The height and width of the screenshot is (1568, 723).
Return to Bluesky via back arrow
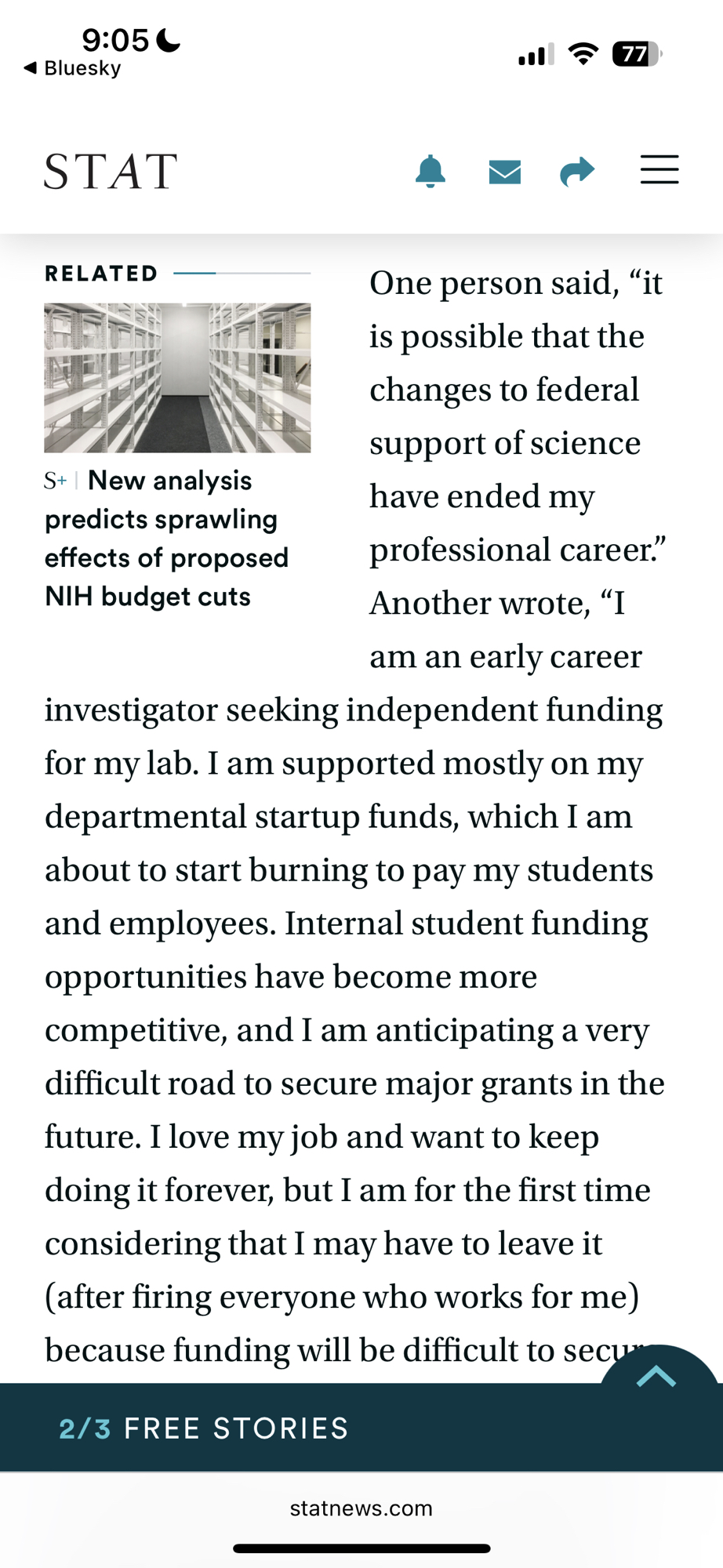[73, 68]
